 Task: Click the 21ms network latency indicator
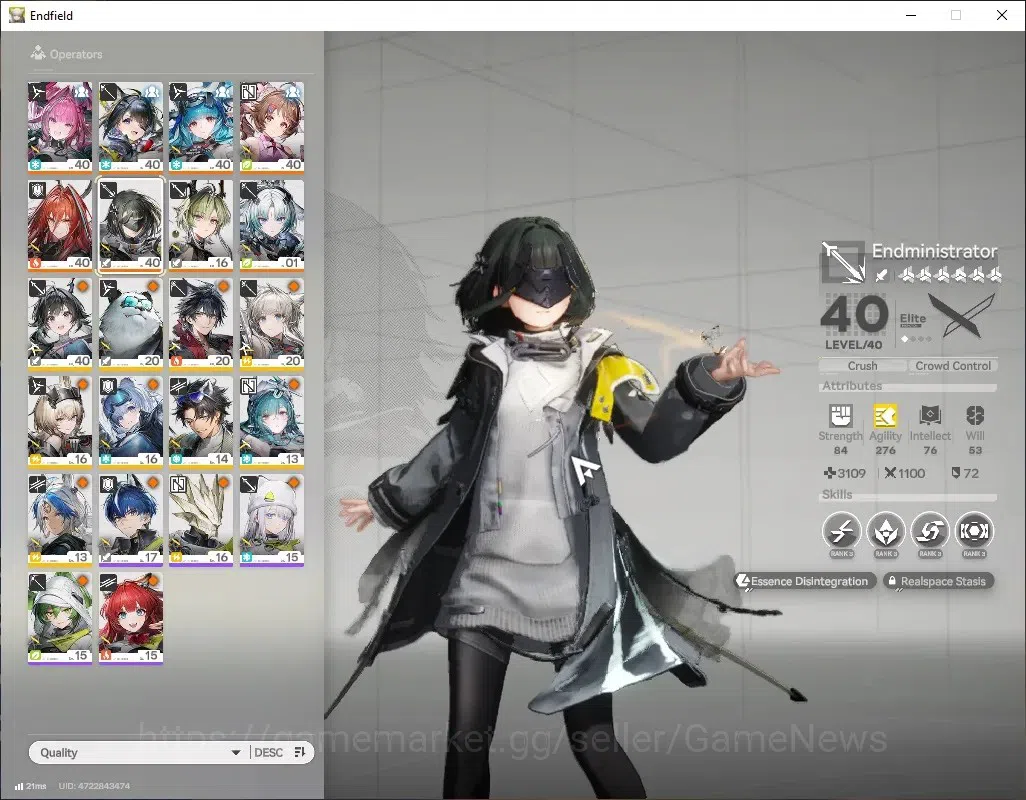pos(31,786)
